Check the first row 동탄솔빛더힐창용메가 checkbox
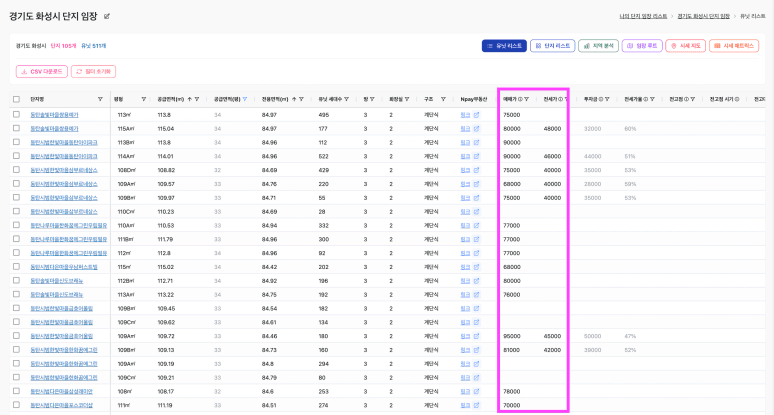 click(16, 115)
